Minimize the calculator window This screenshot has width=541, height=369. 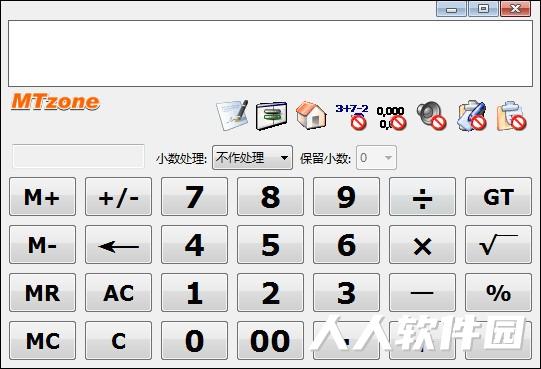tap(451, 9)
